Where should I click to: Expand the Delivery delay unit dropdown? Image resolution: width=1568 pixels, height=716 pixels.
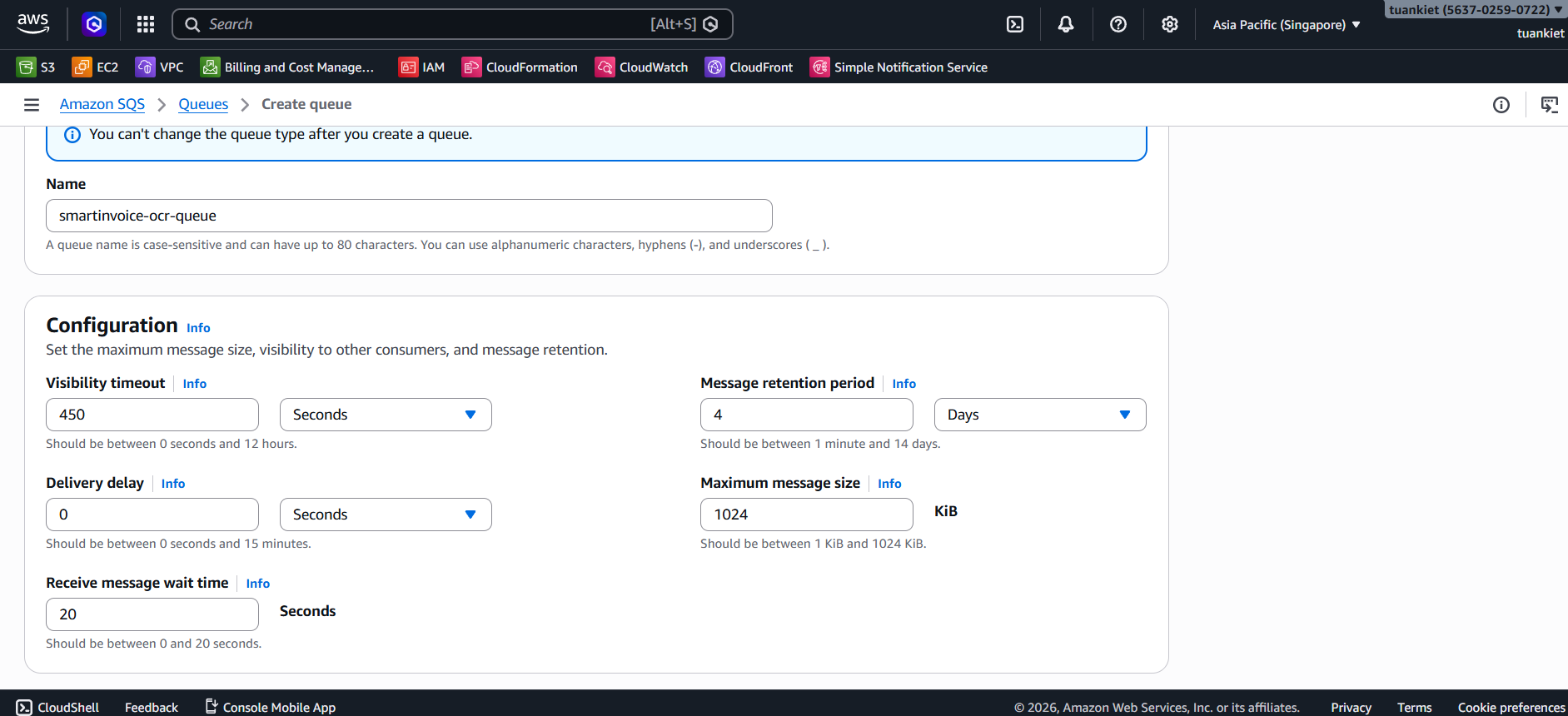pyautogui.click(x=386, y=515)
